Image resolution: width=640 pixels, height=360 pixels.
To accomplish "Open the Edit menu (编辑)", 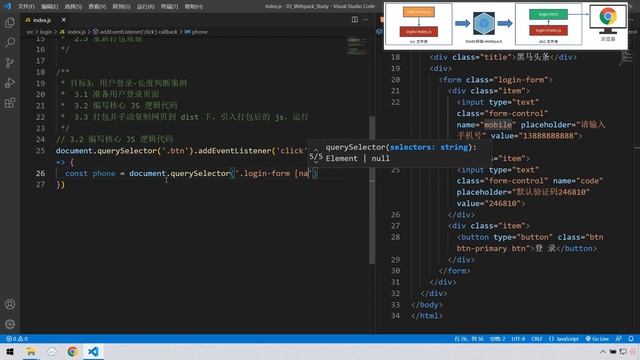I will pyautogui.click(x=49, y=7).
